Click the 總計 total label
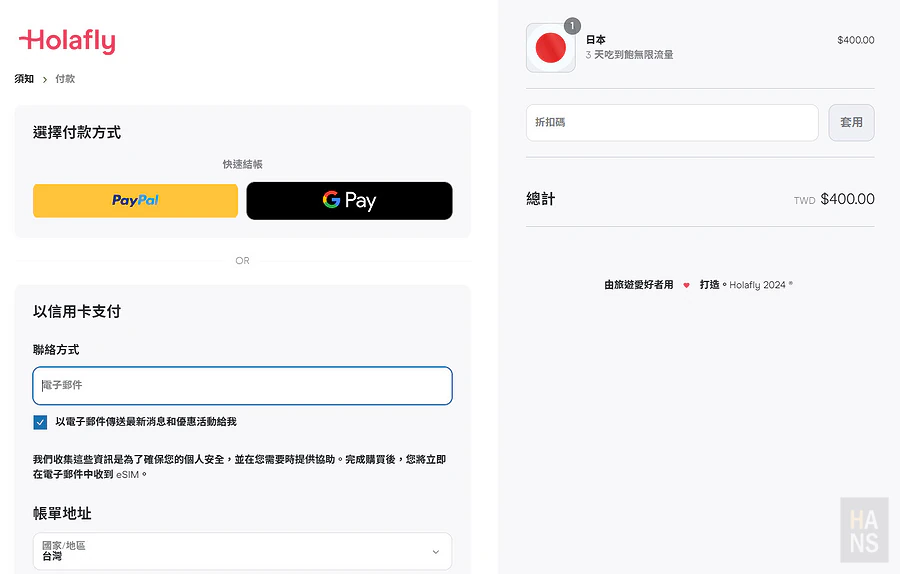The height and width of the screenshot is (574, 900). coord(541,199)
